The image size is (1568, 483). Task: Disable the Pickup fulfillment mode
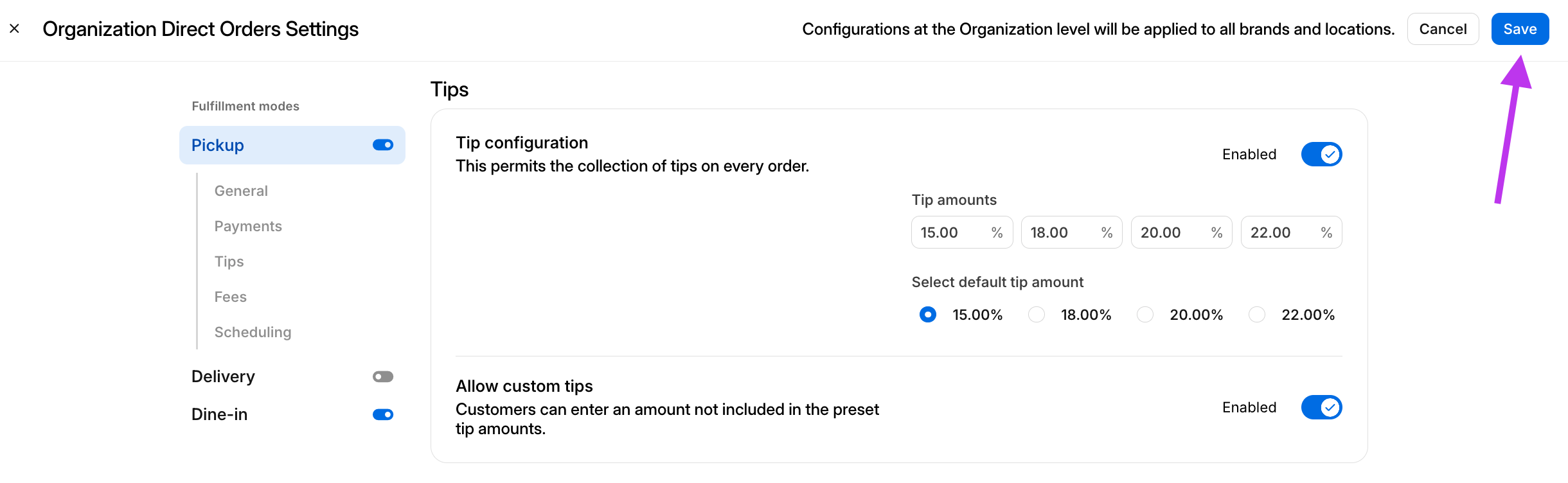click(x=382, y=145)
